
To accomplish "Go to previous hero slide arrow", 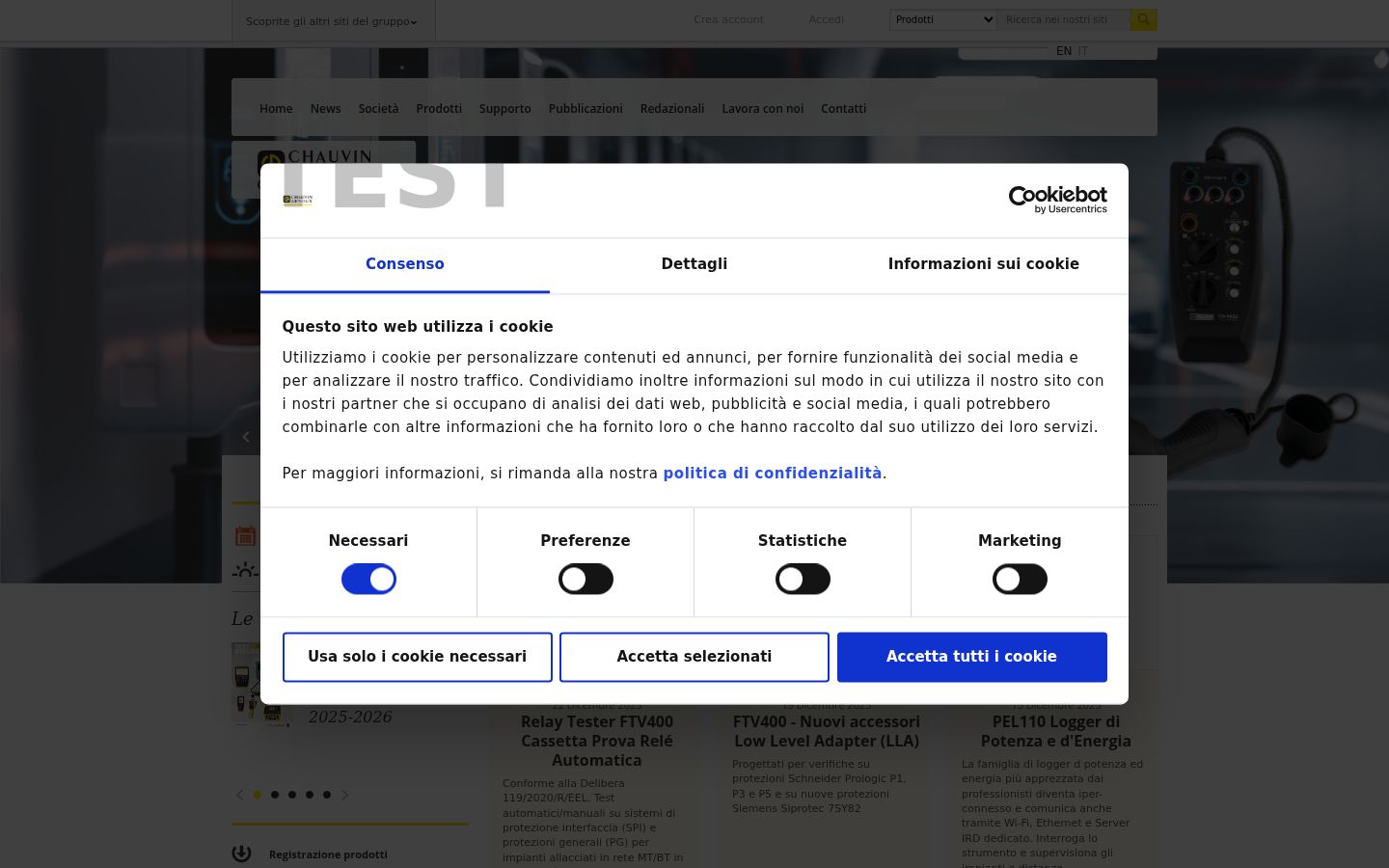I will [246, 437].
